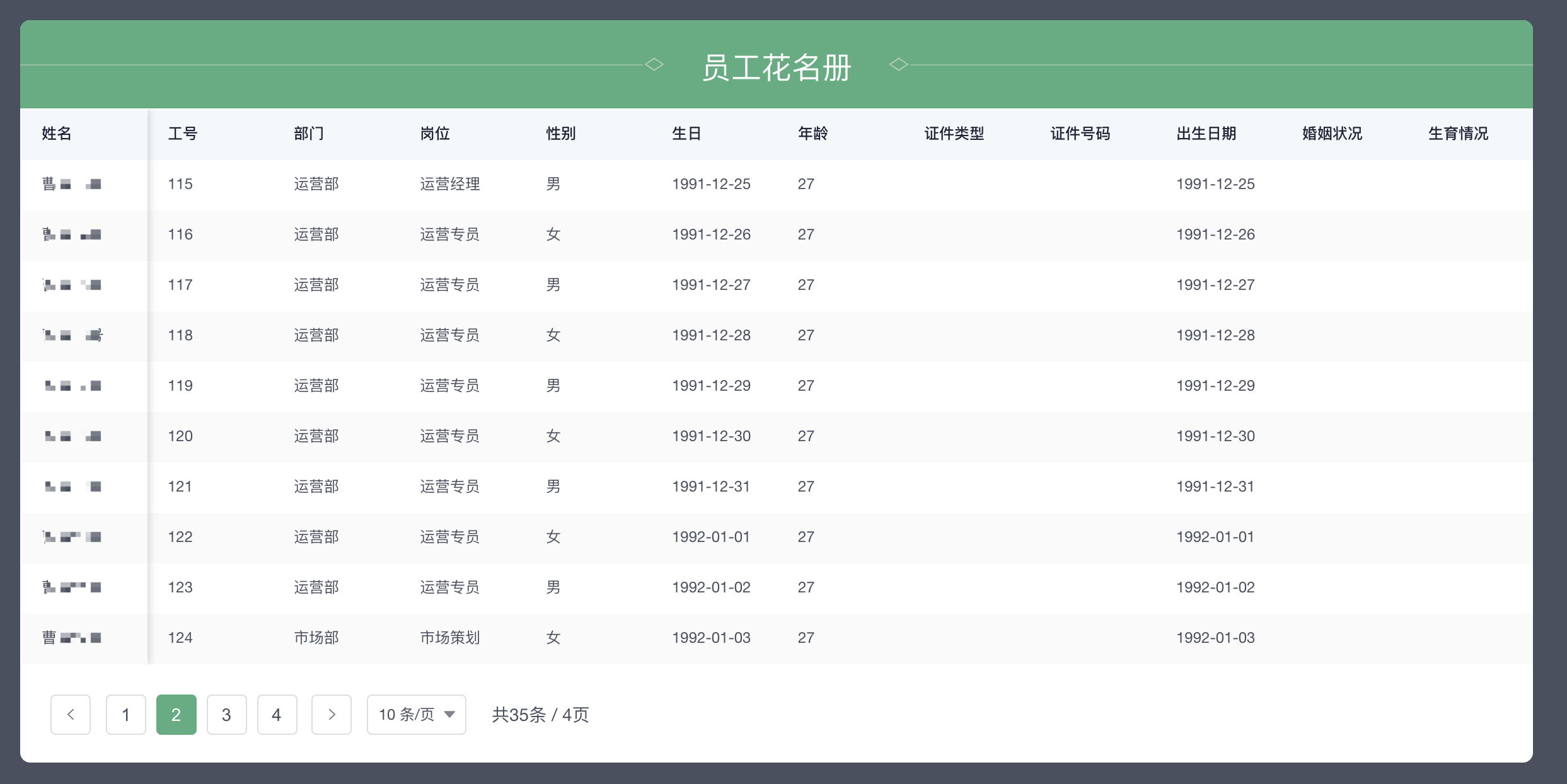Select employee number 119 cell
Image resolution: width=1567 pixels, height=784 pixels.
(x=180, y=386)
